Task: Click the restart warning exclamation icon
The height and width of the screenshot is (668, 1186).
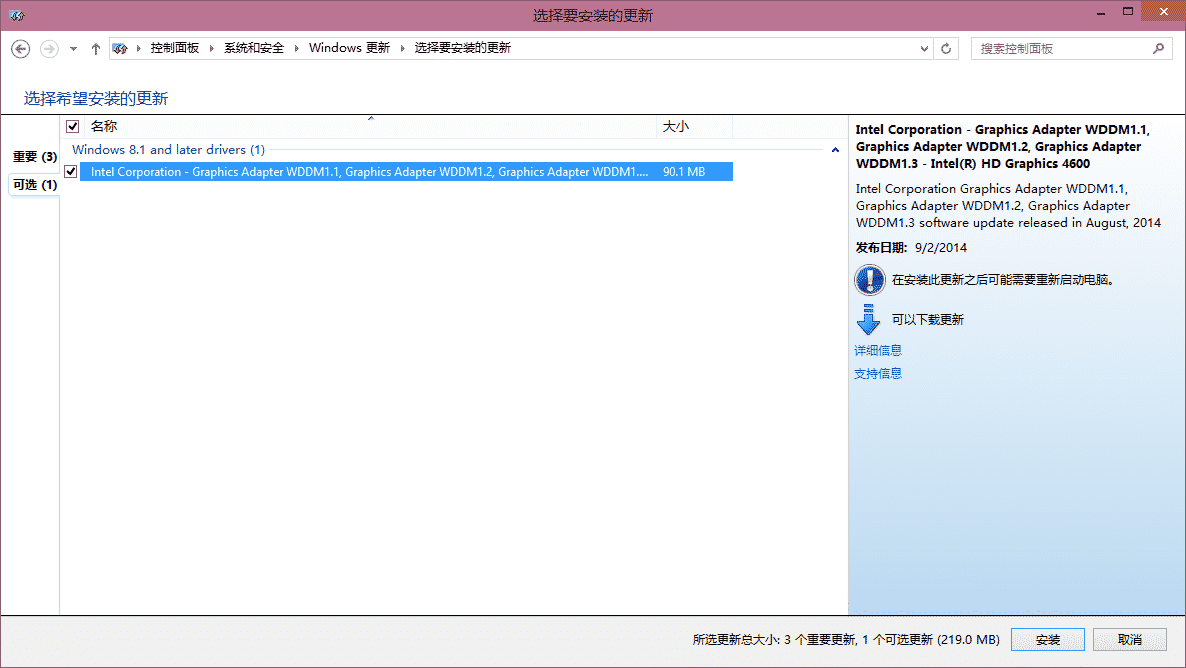Action: coord(869,280)
